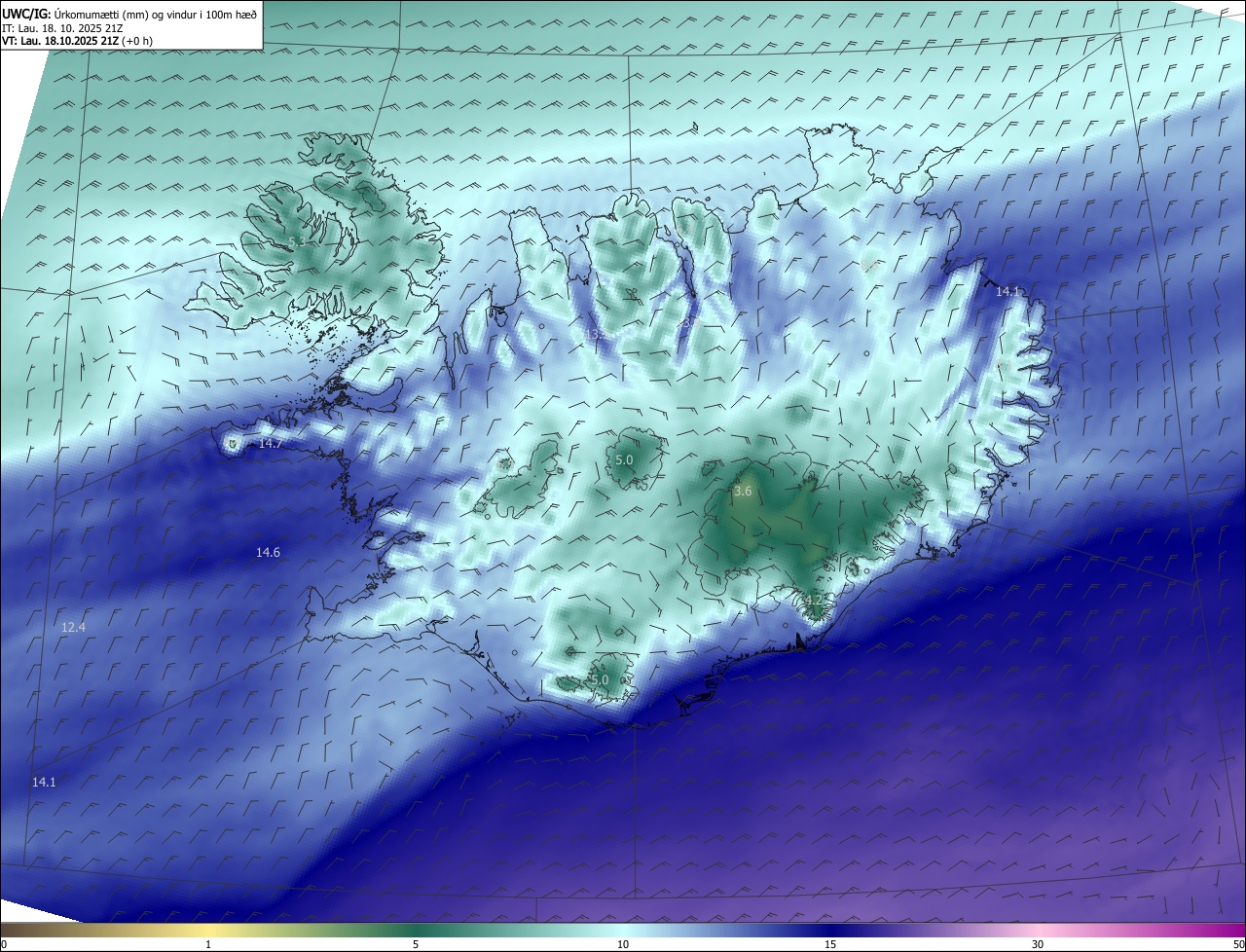Click the "1" tick label on the color scale
Screen dimensions: 1246x952
pyautogui.click(x=208, y=944)
